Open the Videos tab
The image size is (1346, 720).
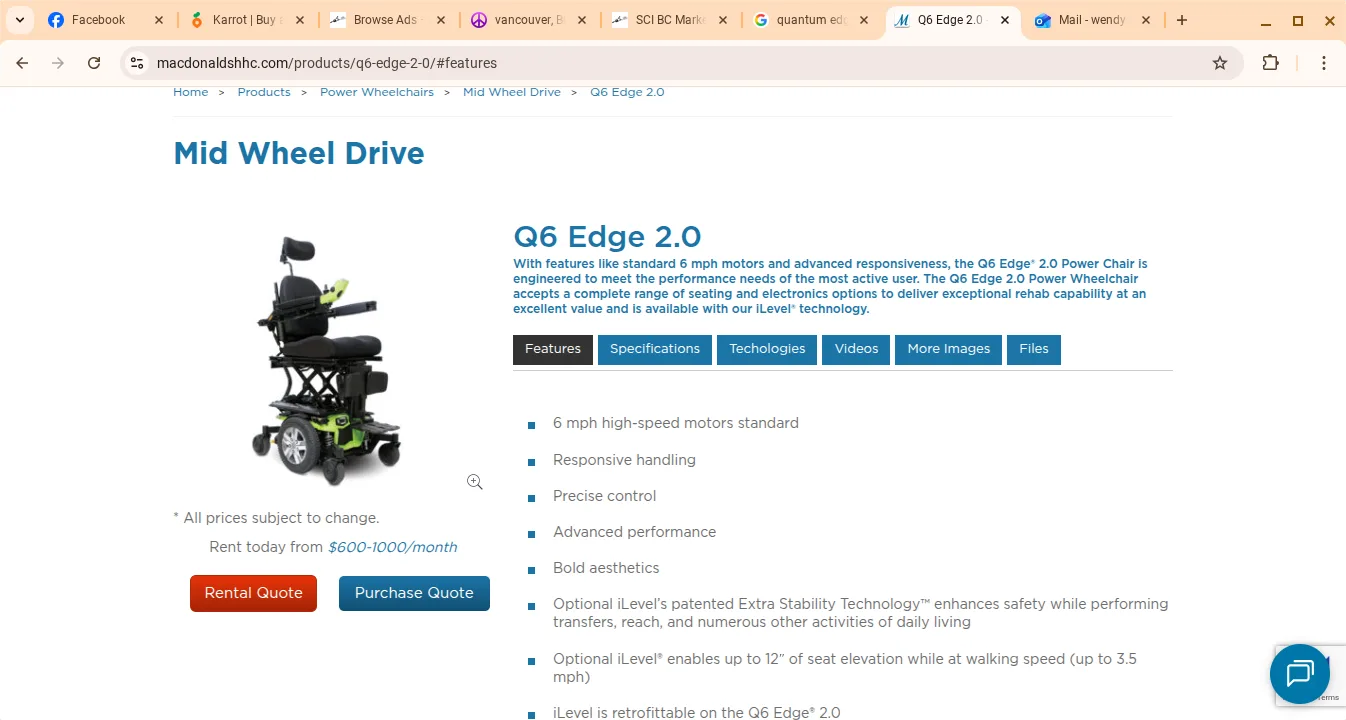click(855, 349)
